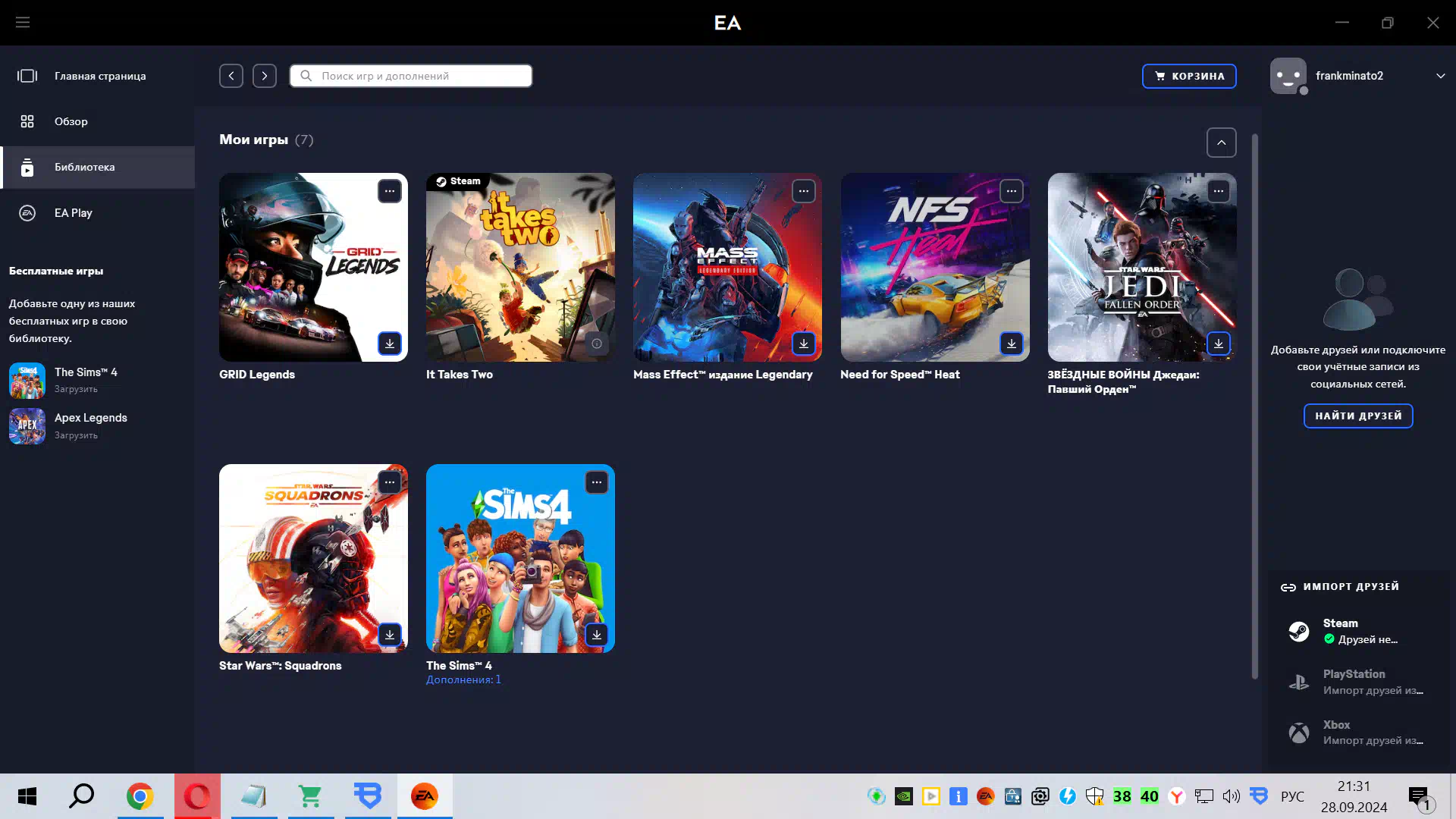Click the Дополнения: 1 link under The Sims 4
The image size is (1456, 819).
pos(463,679)
